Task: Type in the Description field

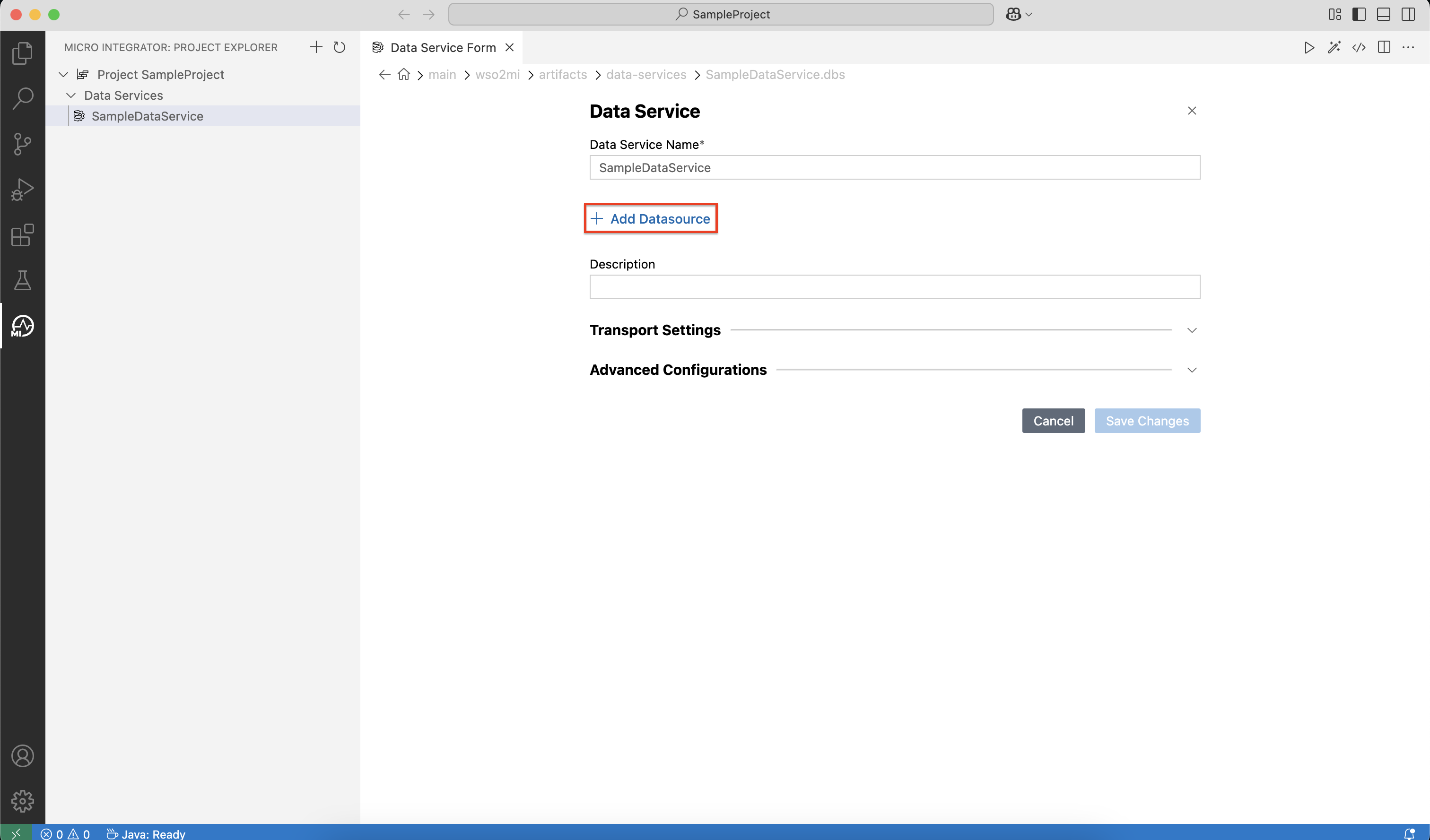Action: 894,287
